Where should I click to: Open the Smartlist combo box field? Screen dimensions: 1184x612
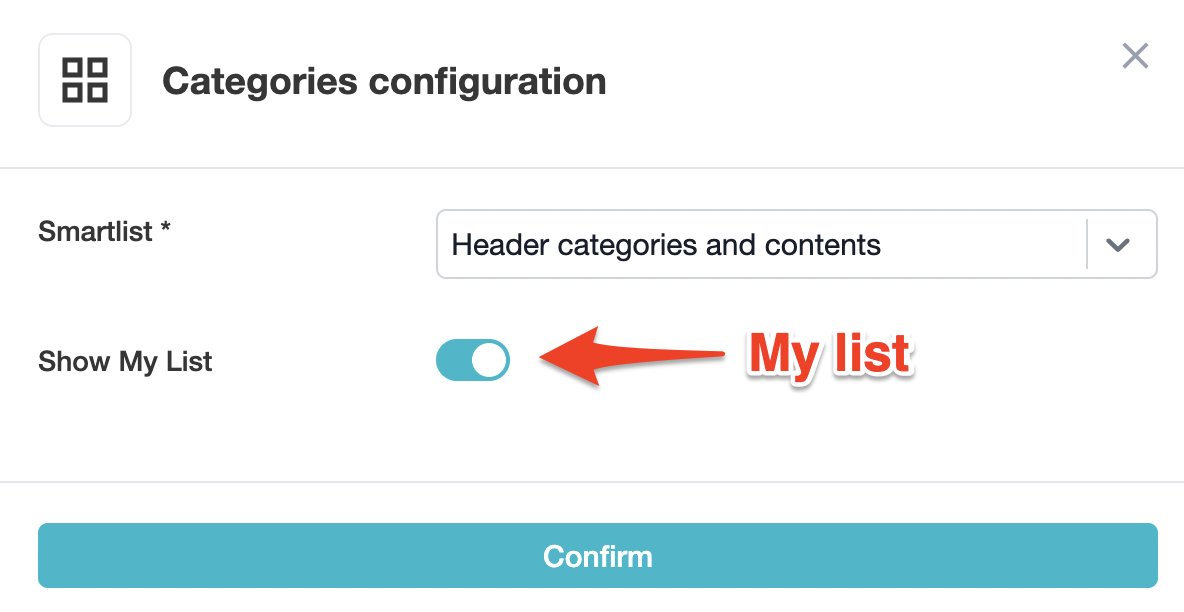click(x=760, y=244)
